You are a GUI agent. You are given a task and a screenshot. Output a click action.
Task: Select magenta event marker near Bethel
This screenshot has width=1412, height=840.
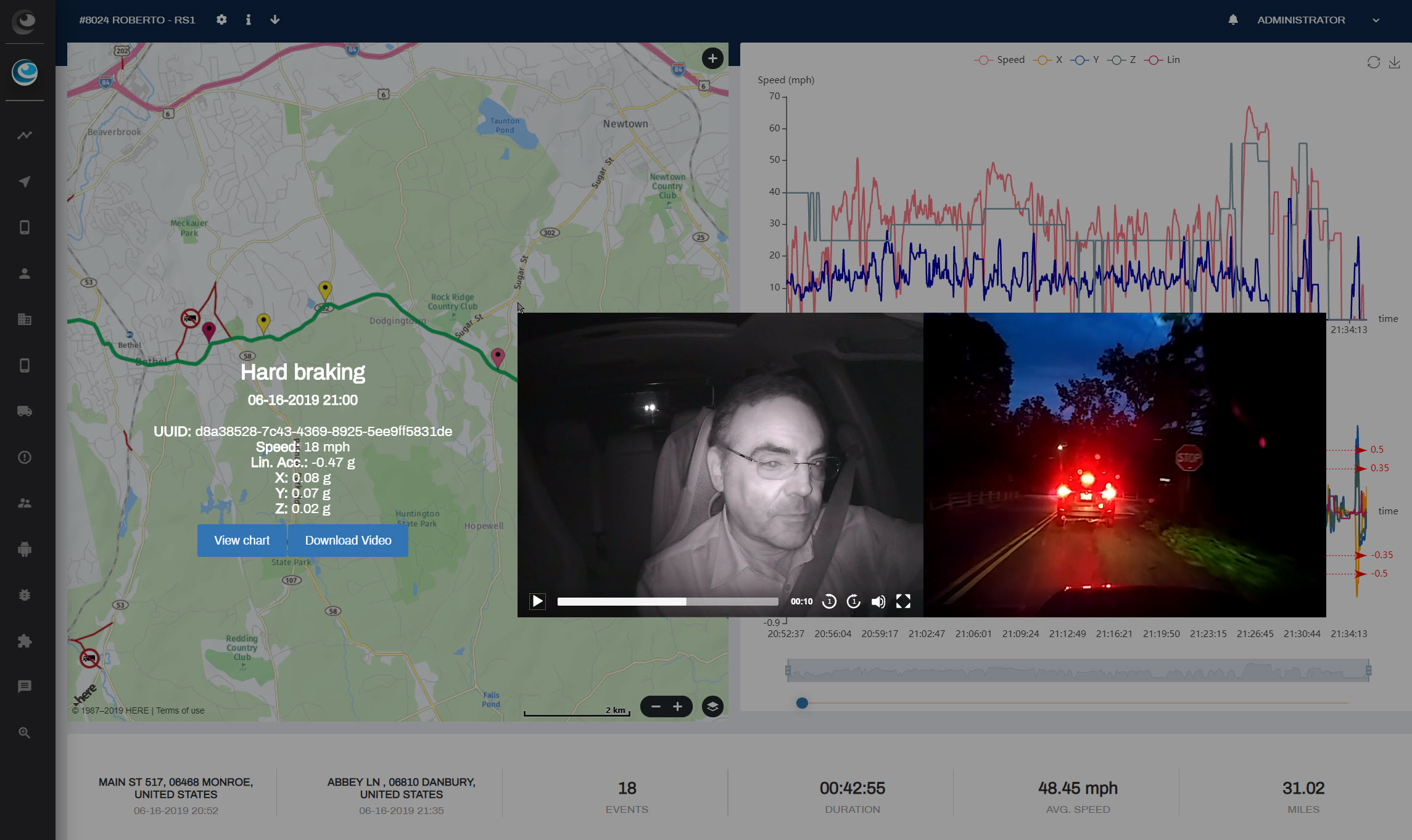click(x=208, y=332)
